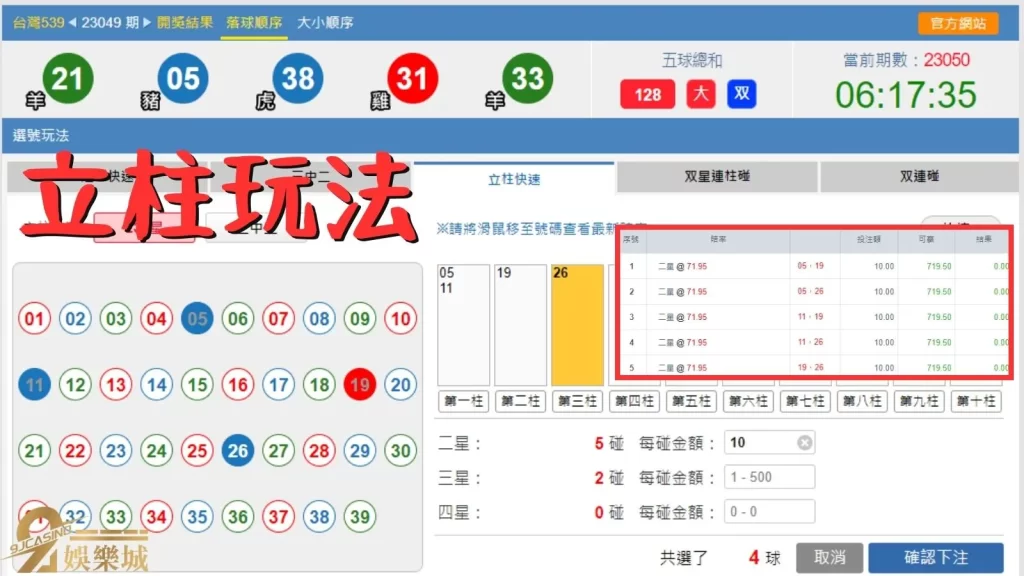Select lottery ball number 07 from the grid

(x=278, y=319)
